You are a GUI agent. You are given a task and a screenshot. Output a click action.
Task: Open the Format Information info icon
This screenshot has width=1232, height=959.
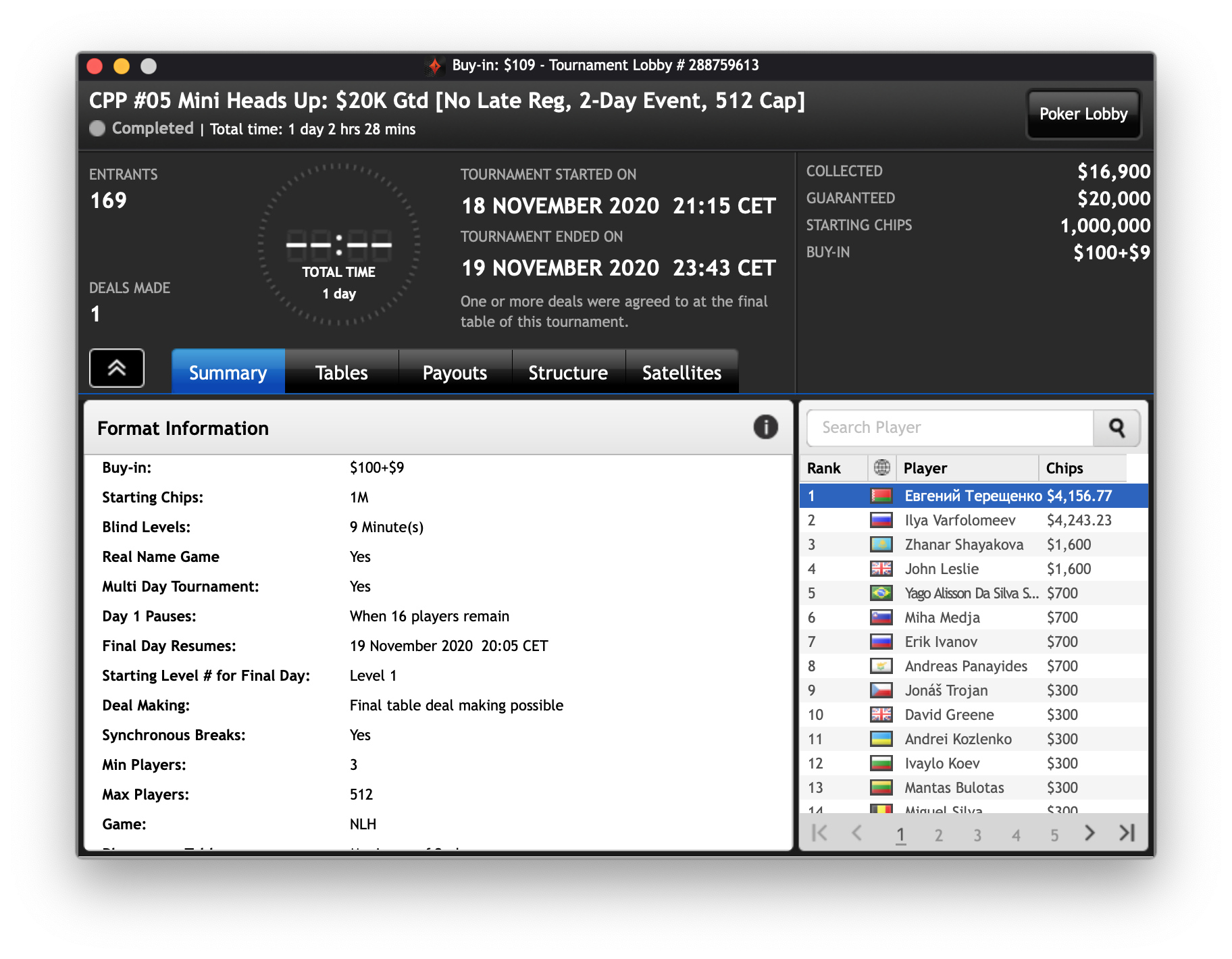pyautogui.click(x=765, y=427)
